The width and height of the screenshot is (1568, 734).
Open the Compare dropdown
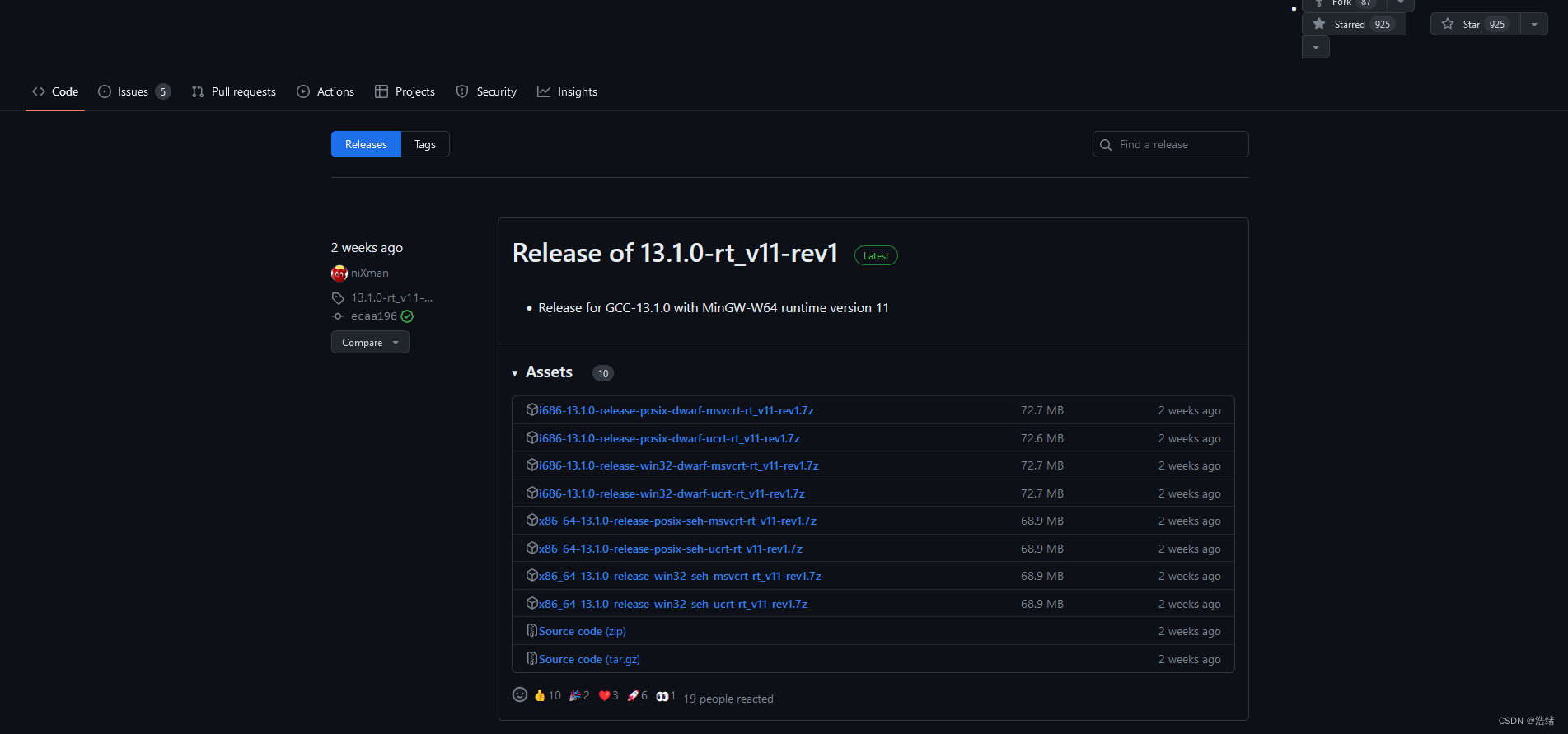(370, 343)
